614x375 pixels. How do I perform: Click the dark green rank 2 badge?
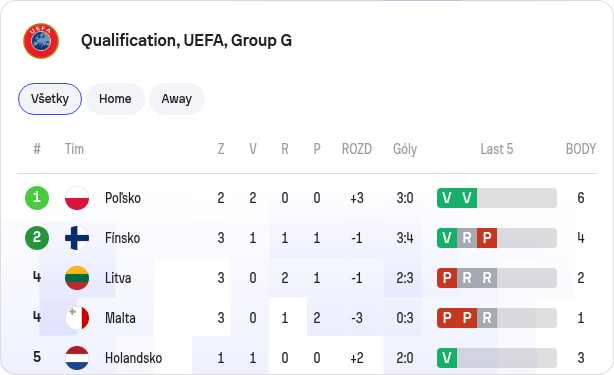pos(37,238)
